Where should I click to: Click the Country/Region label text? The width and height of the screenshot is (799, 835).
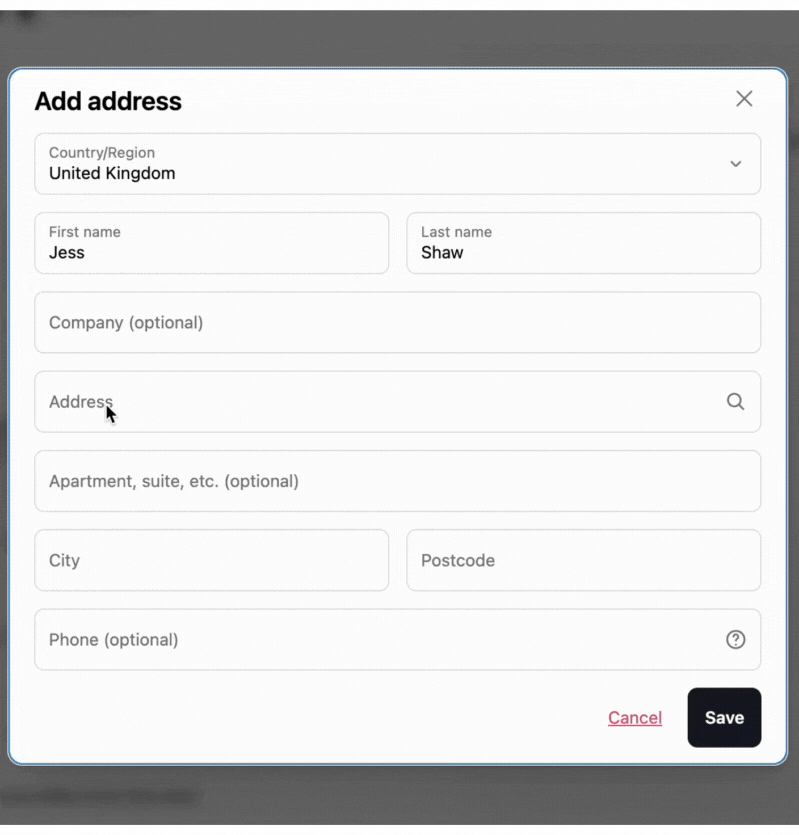tap(102, 153)
